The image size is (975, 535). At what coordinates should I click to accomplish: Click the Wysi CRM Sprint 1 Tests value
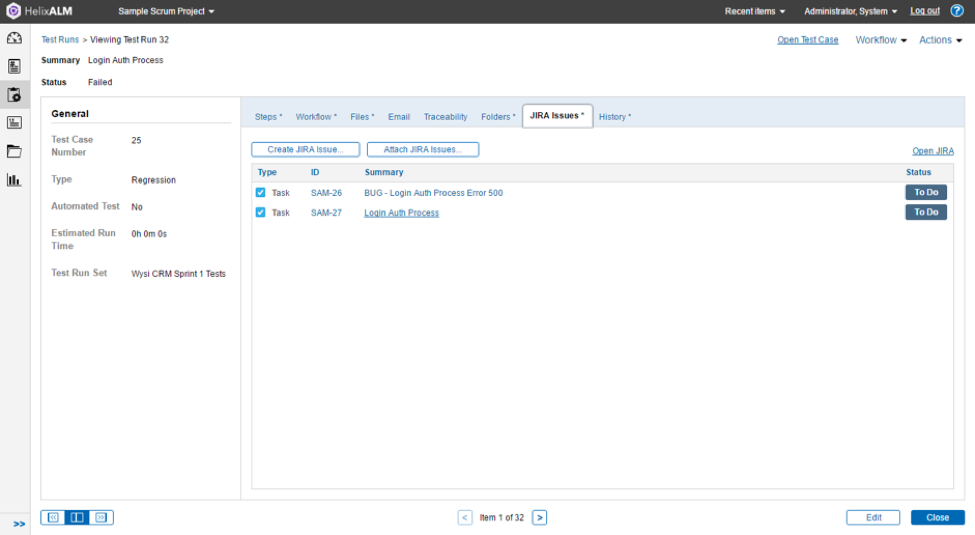[x=178, y=274]
